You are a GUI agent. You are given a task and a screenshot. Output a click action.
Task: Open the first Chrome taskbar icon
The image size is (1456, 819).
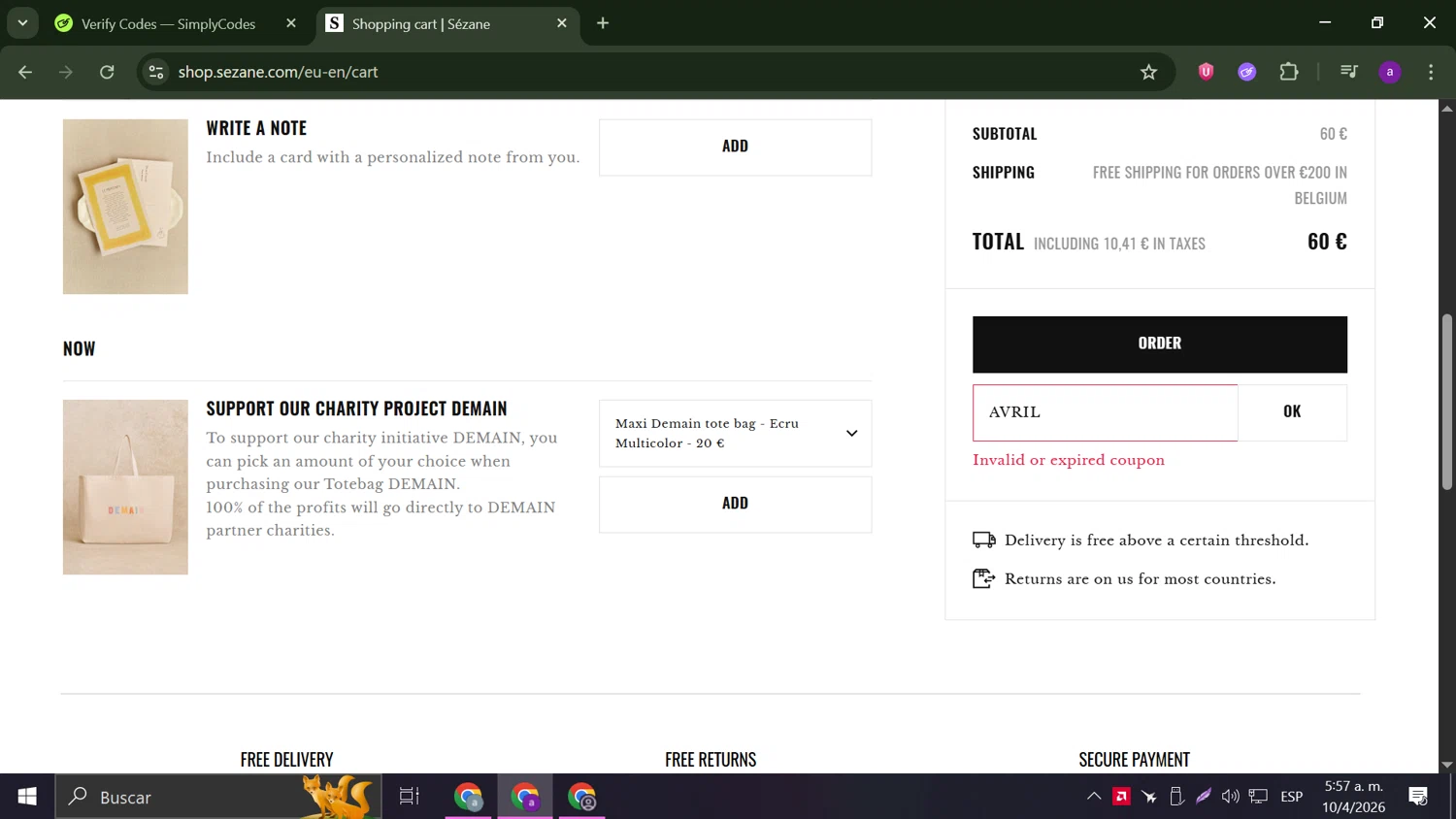468,797
